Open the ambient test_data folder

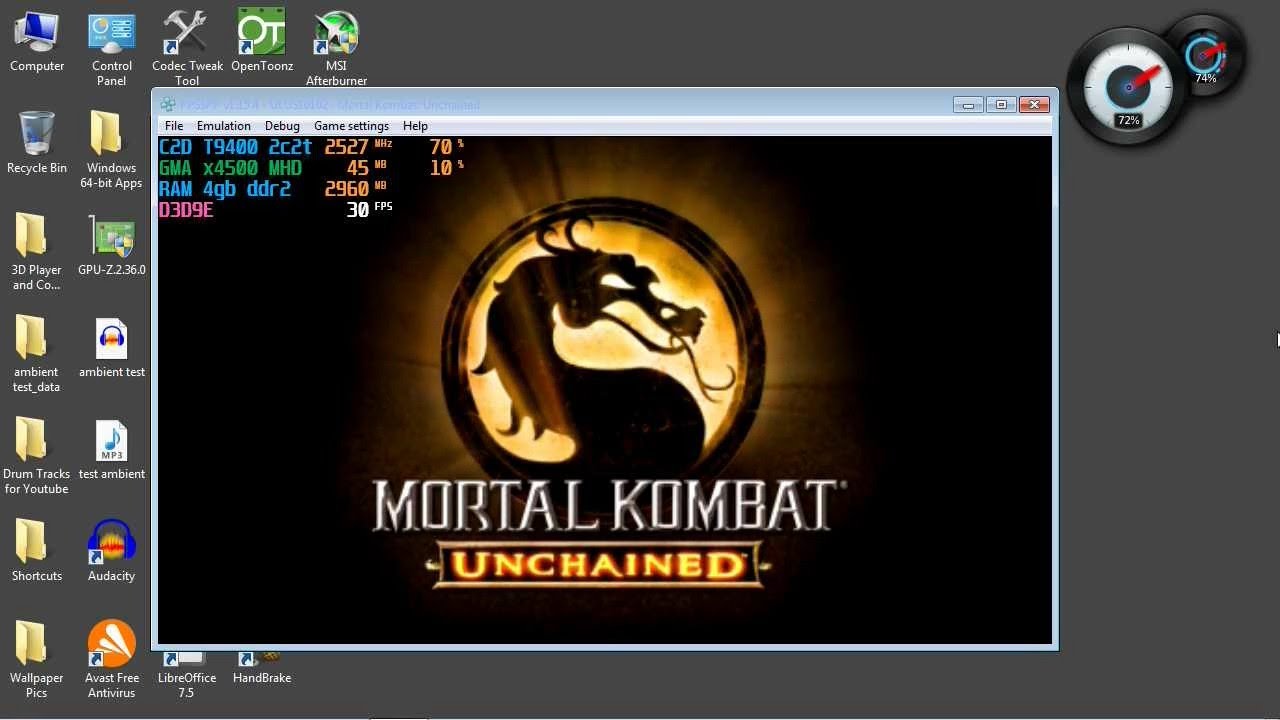pos(37,354)
